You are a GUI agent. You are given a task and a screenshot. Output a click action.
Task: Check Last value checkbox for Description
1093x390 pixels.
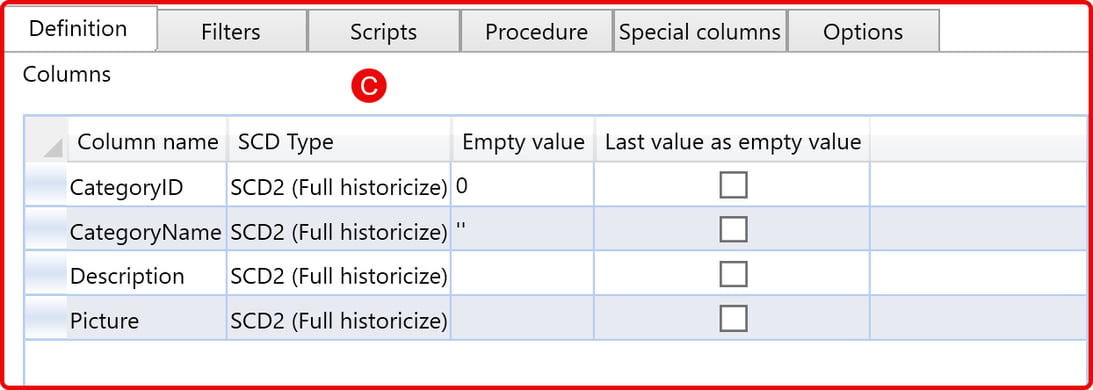pyautogui.click(x=733, y=274)
